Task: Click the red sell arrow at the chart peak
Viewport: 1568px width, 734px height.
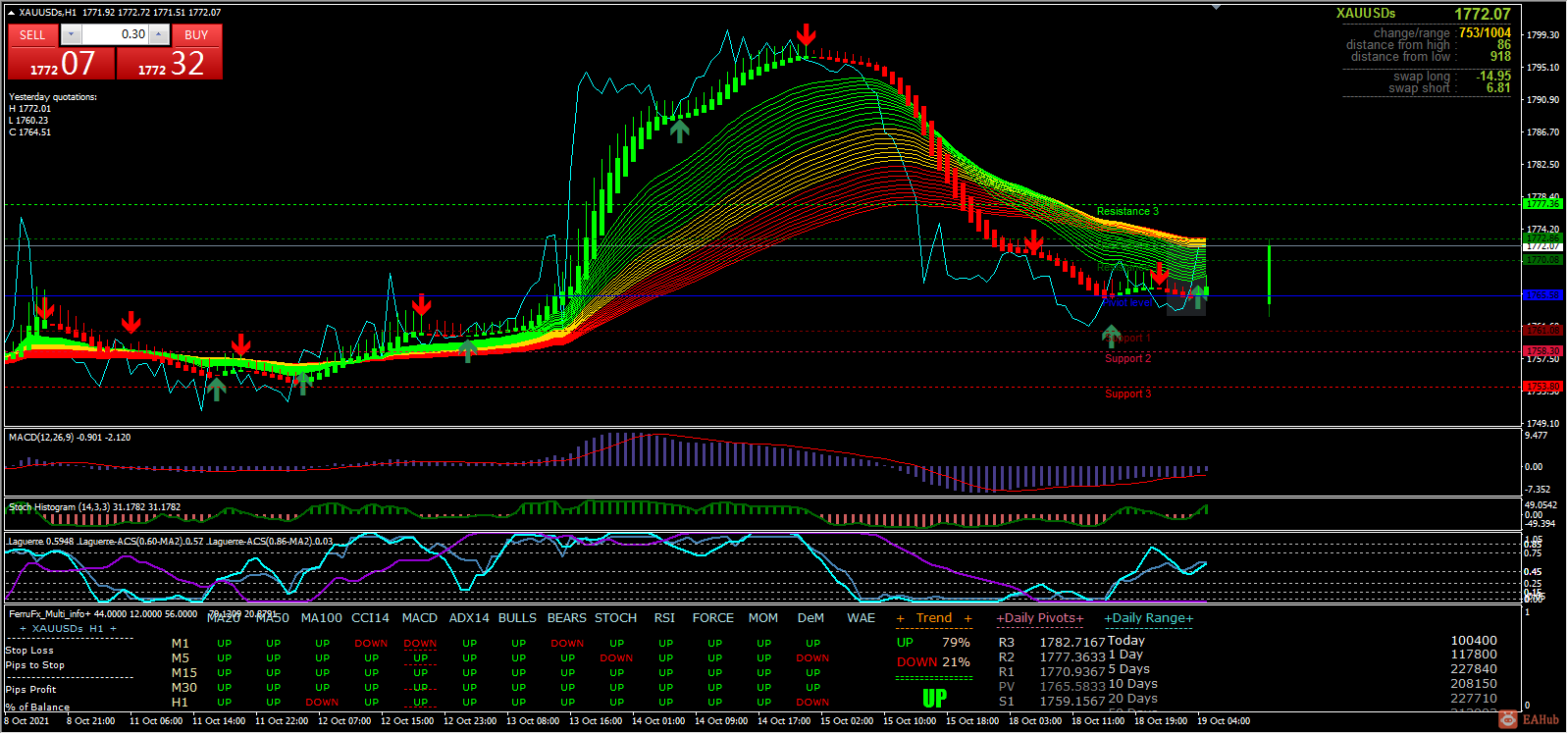Action: pyautogui.click(x=806, y=35)
